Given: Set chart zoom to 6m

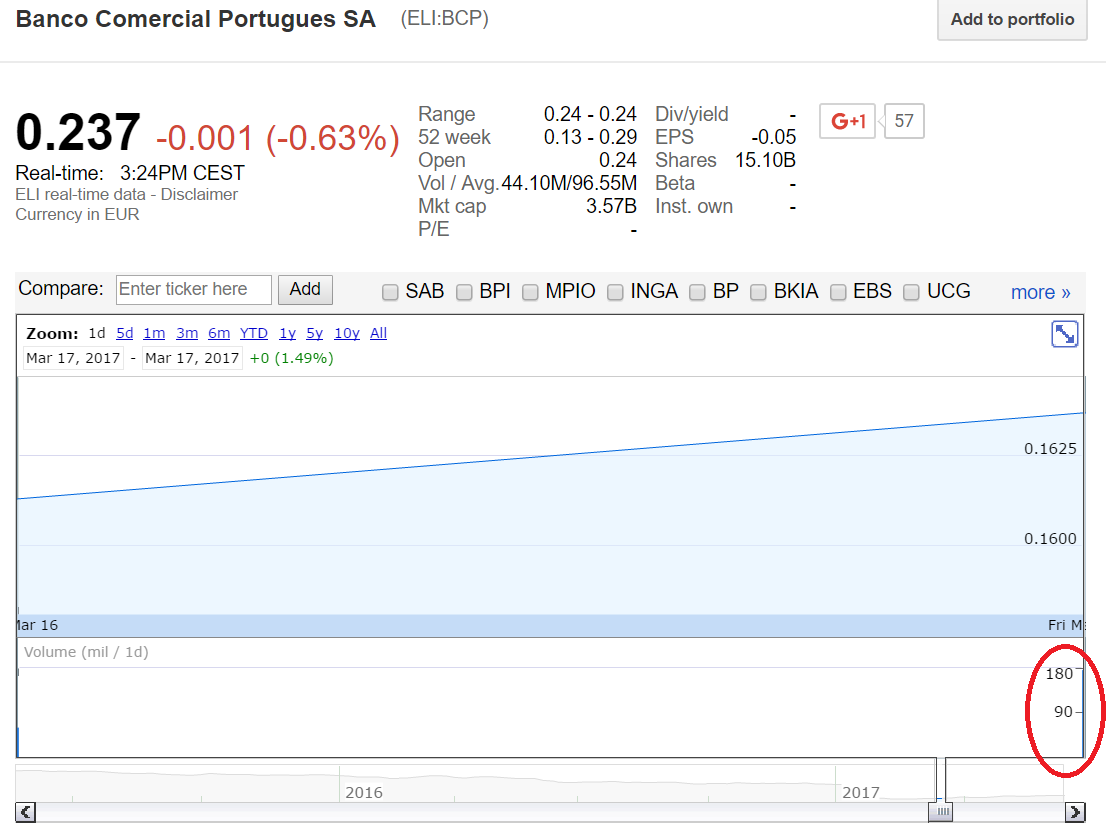Looking at the screenshot, I should (x=219, y=333).
